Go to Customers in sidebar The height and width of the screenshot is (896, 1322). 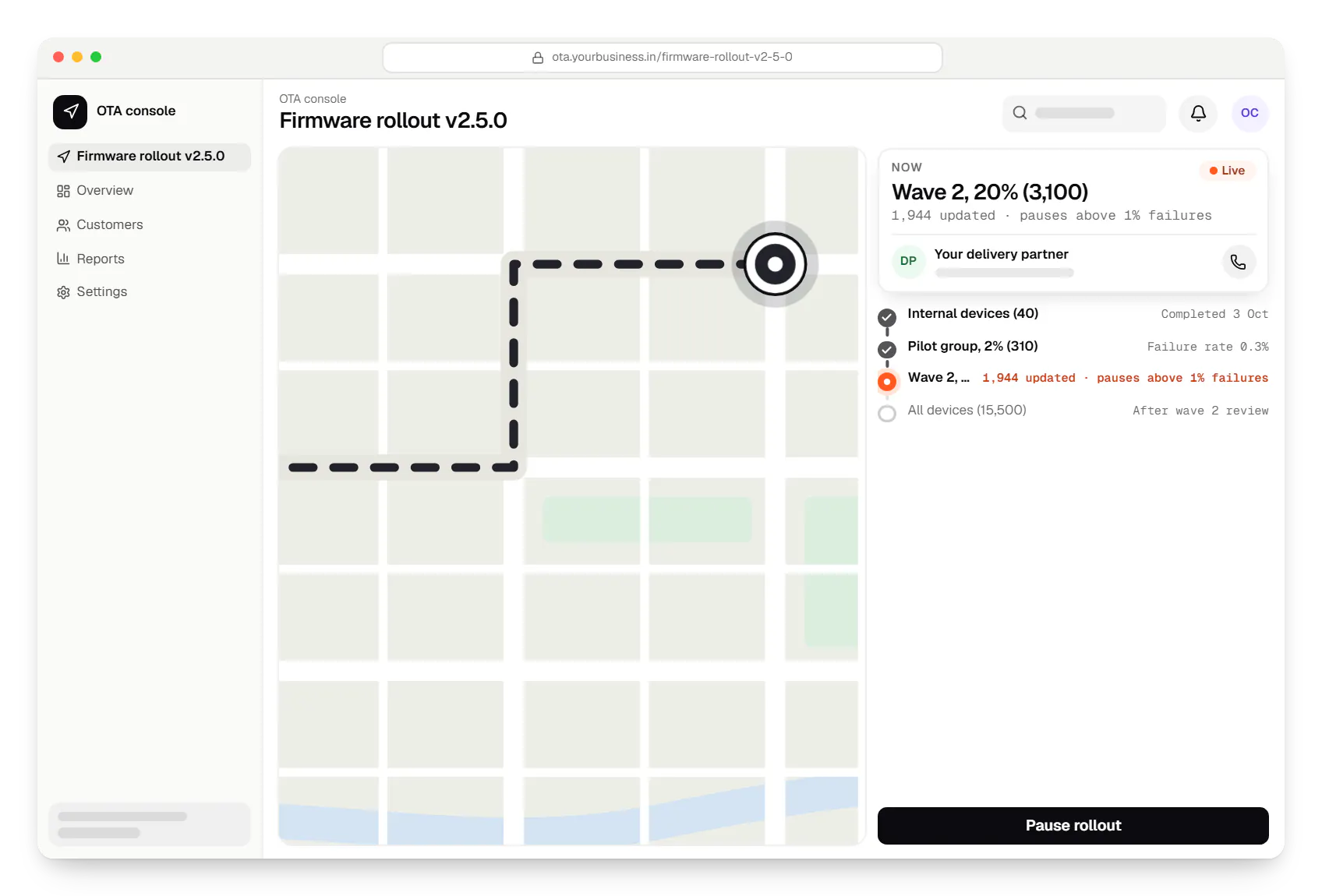pyautogui.click(x=150, y=225)
